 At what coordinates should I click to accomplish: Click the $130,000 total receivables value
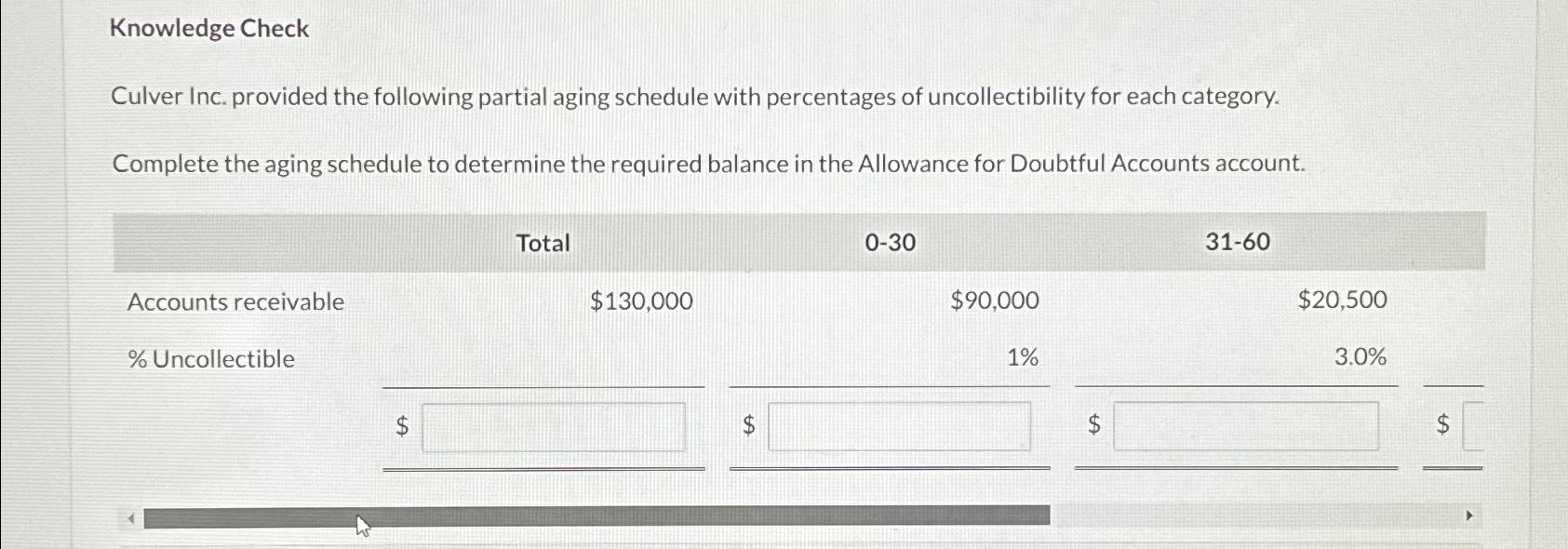click(x=641, y=301)
